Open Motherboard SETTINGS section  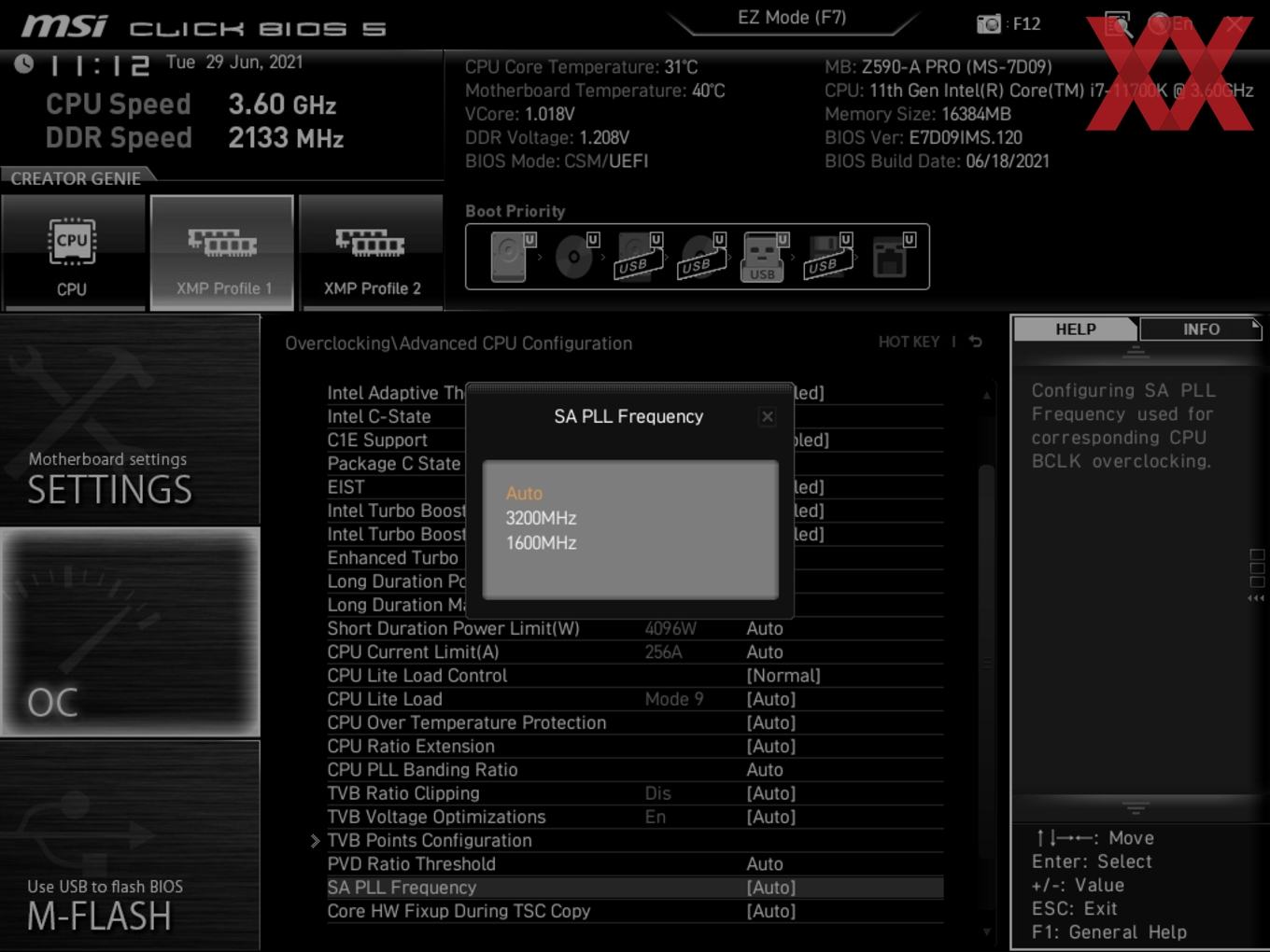pos(130,420)
